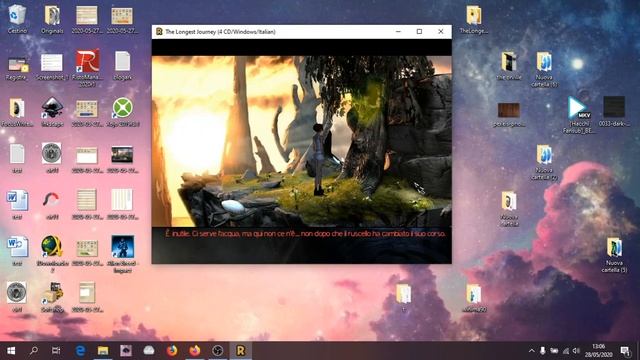Minimize The Longest Journey window
The image size is (640, 360).
point(398,31)
